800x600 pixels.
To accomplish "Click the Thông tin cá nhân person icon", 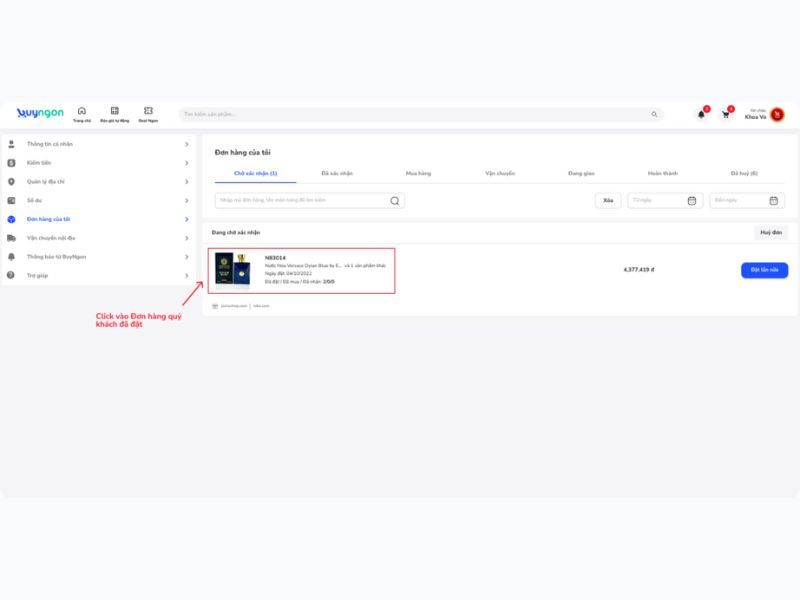I will pos(11,144).
